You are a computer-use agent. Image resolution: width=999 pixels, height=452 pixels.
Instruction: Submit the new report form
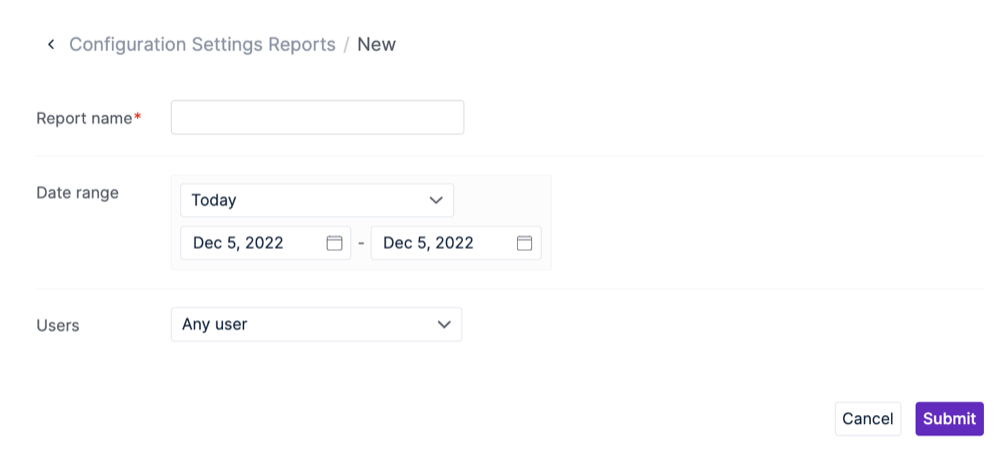tap(949, 419)
